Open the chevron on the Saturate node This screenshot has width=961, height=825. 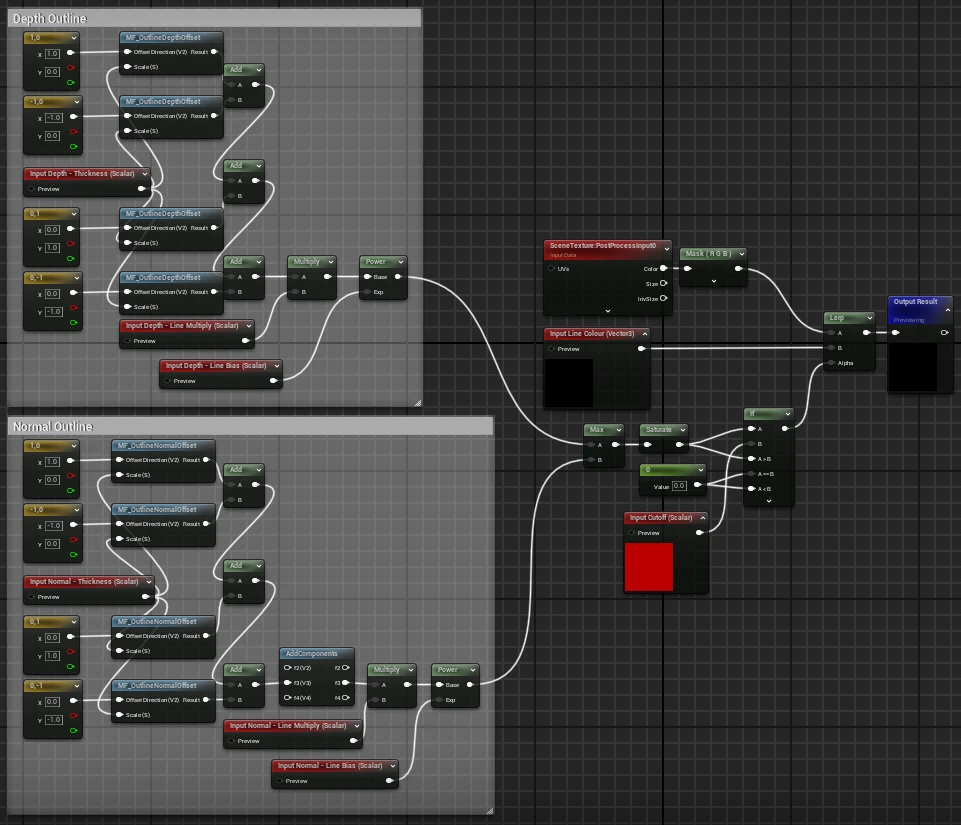click(x=682, y=430)
